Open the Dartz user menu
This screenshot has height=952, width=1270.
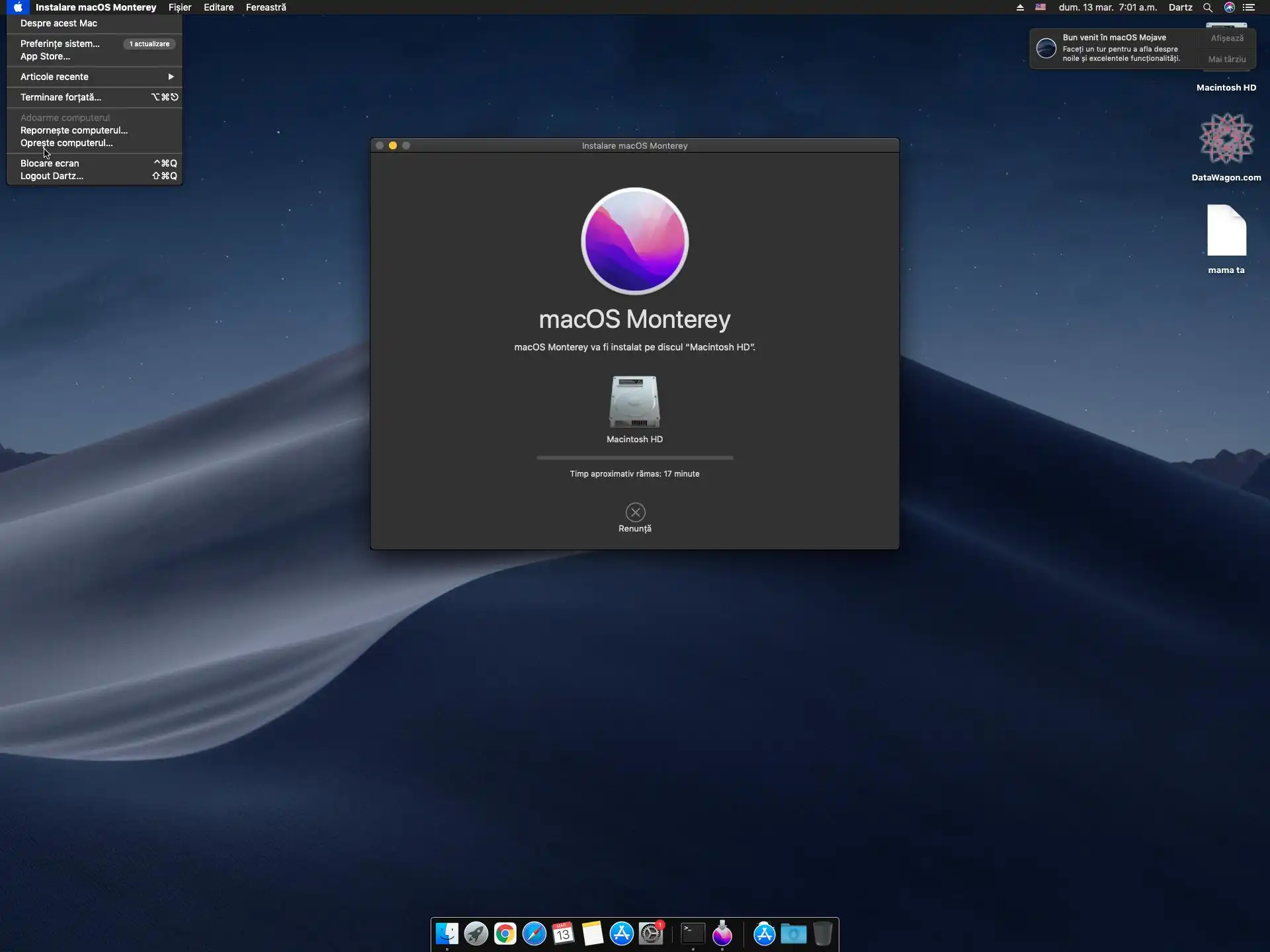tap(1180, 7)
